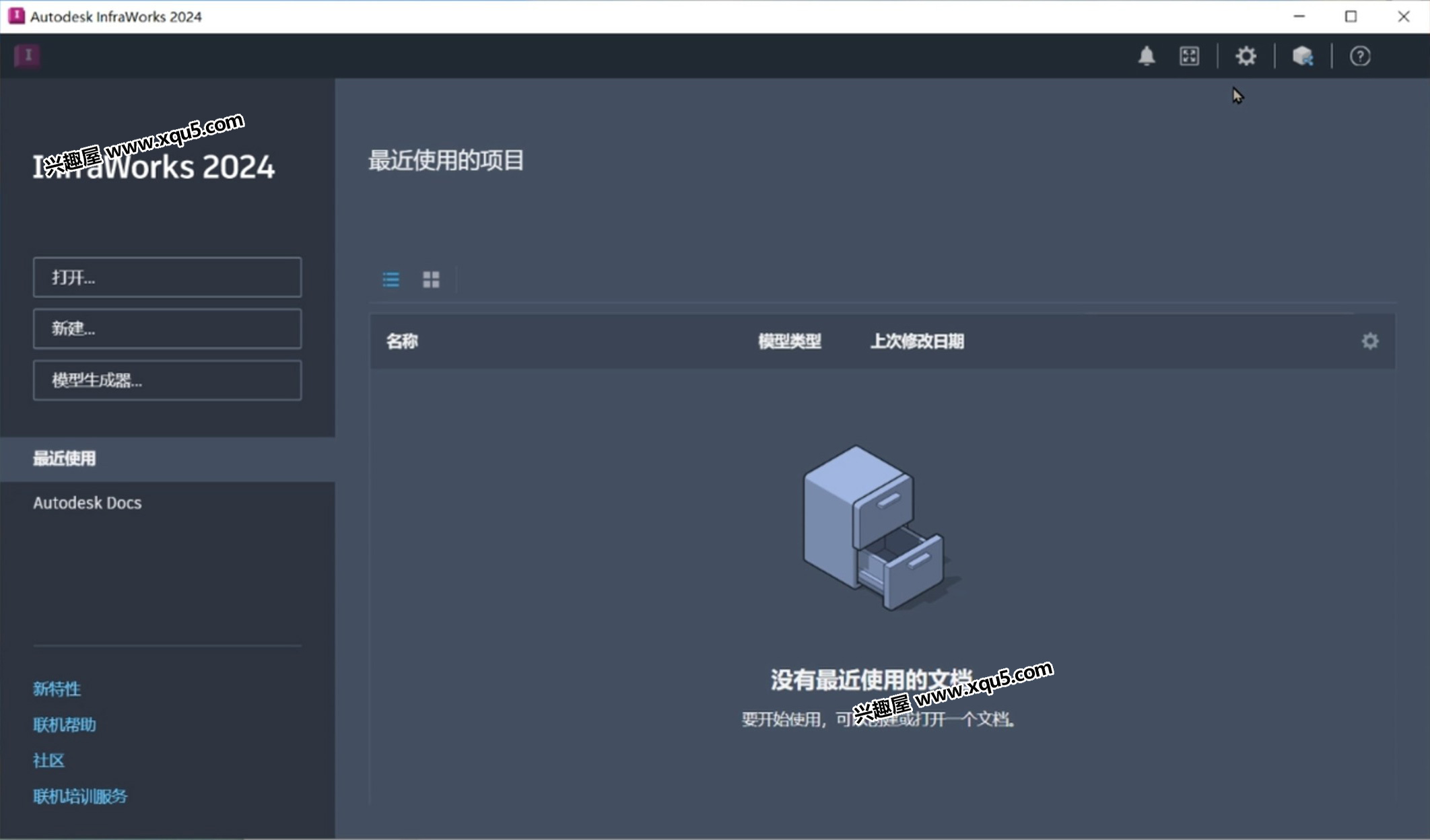Screen dimensions: 1430x840
Task: Open the 新特性 link
Action: [x=57, y=689]
